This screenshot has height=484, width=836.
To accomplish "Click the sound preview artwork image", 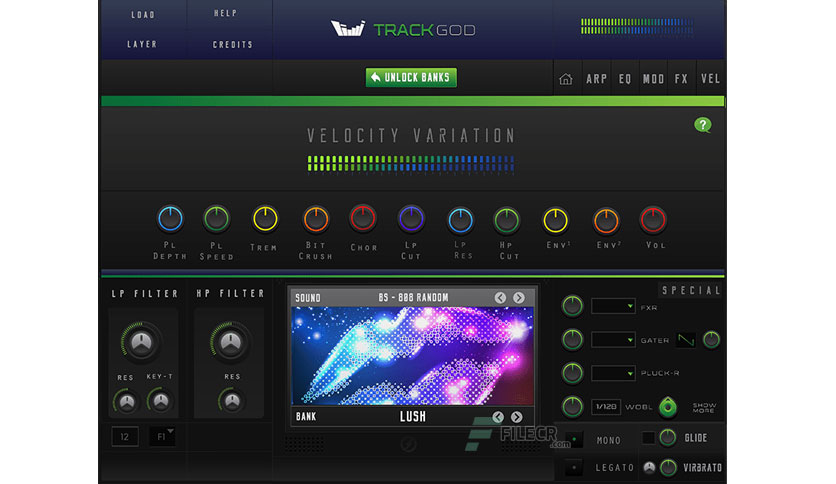I will (412, 356).
